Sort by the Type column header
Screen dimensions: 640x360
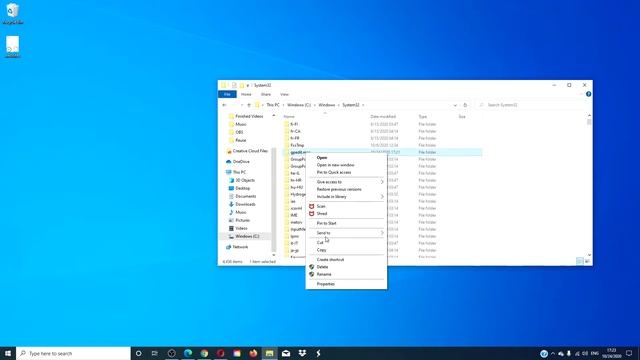click(422, 117)
